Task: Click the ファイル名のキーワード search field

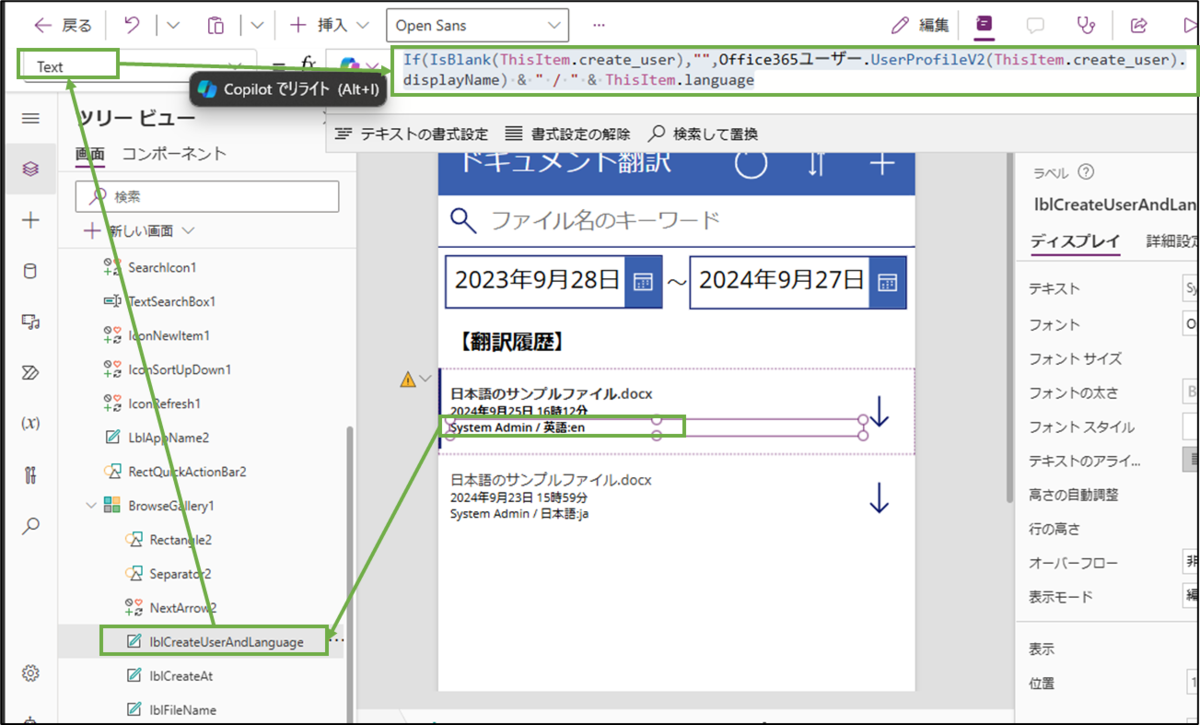Action: pyautogui.click(x=677, y=221)
